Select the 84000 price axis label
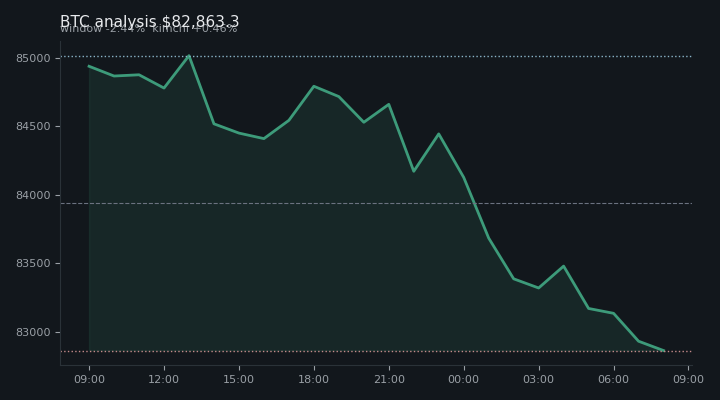The image size is (720, 400). [33, 196]
